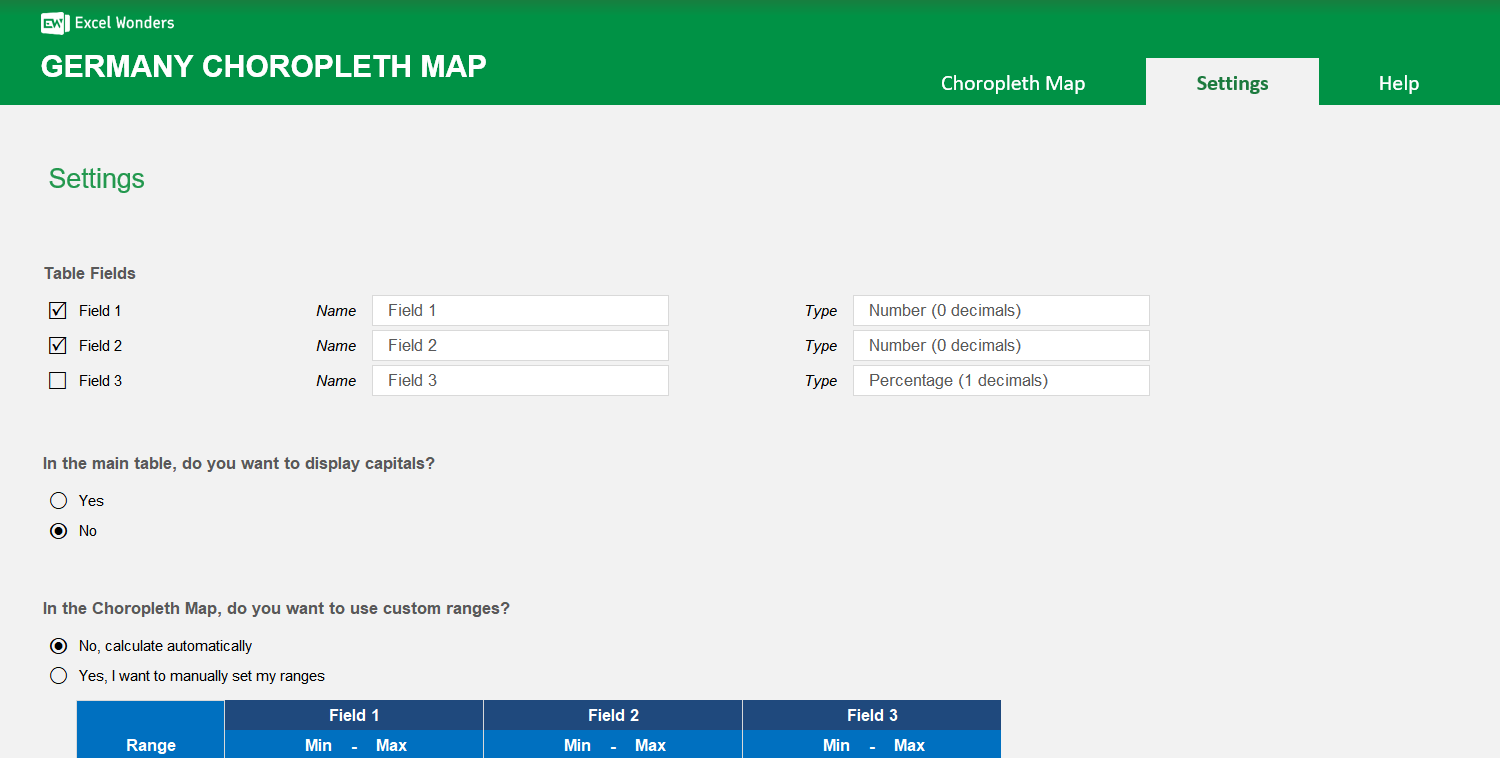Click the Field 3 Name input box
This screenshot has height=758, width=1500.
(x=520, y=380)
